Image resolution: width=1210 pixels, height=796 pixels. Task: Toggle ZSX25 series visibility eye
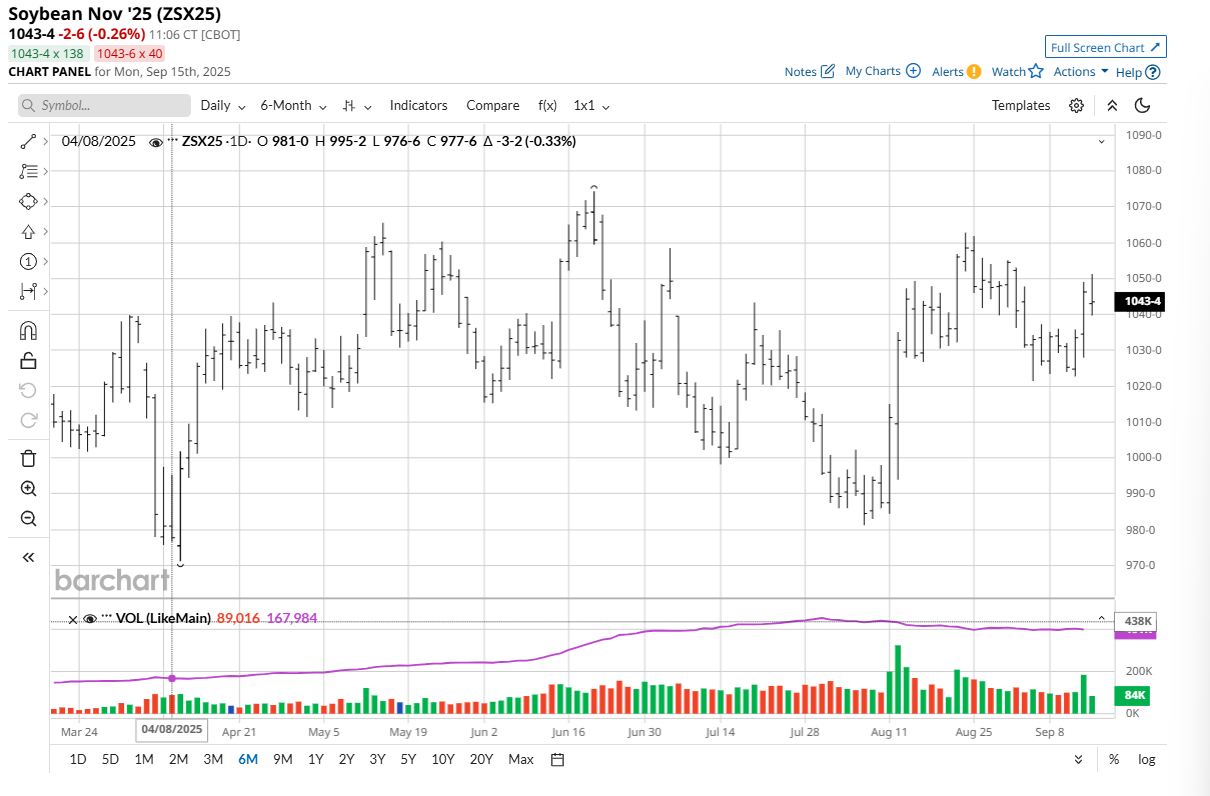coord(156,142)
